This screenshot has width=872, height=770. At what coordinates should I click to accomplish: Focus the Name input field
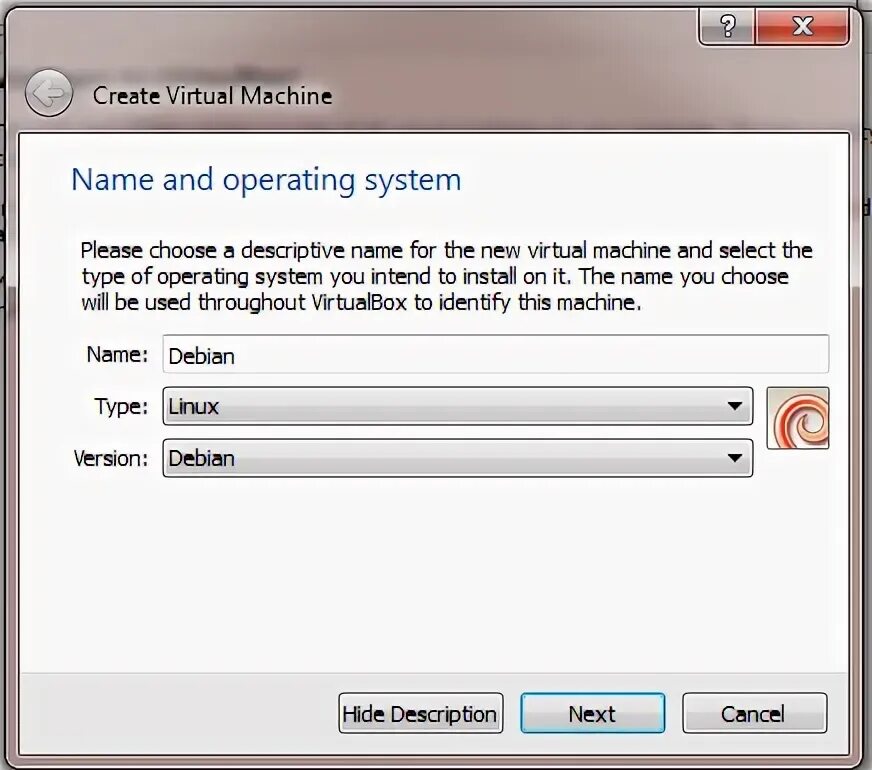tap(496, 354)
